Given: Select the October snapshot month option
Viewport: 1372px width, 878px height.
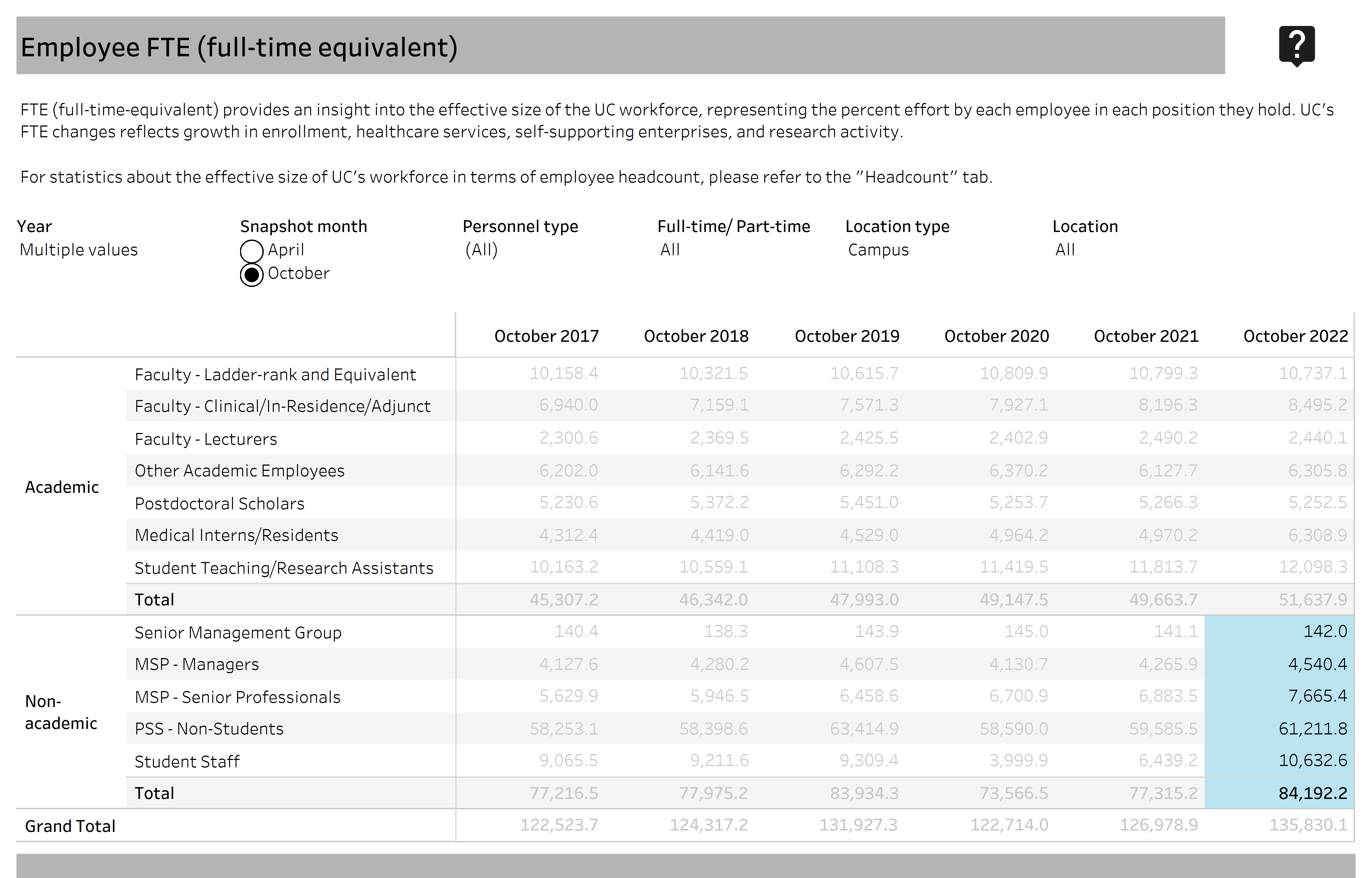Looking at the screenshot, I should coord(251,275).
